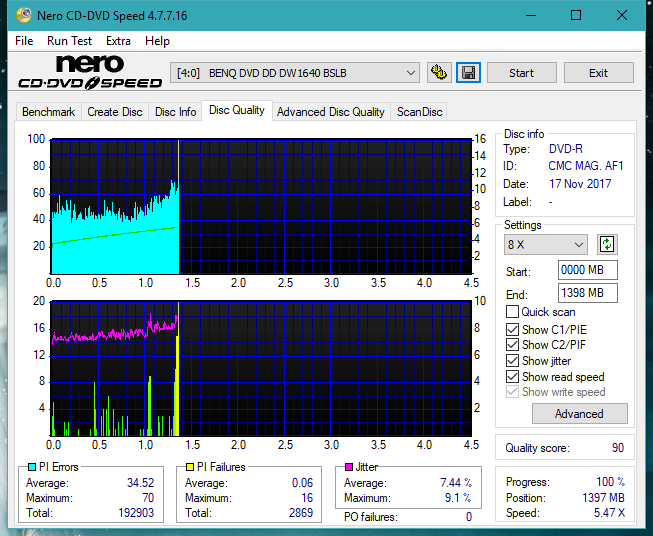This screenshot has width=653, height=536.
Task: Toggle the Show read speed checkbox
Action: (x=512, y=376)
